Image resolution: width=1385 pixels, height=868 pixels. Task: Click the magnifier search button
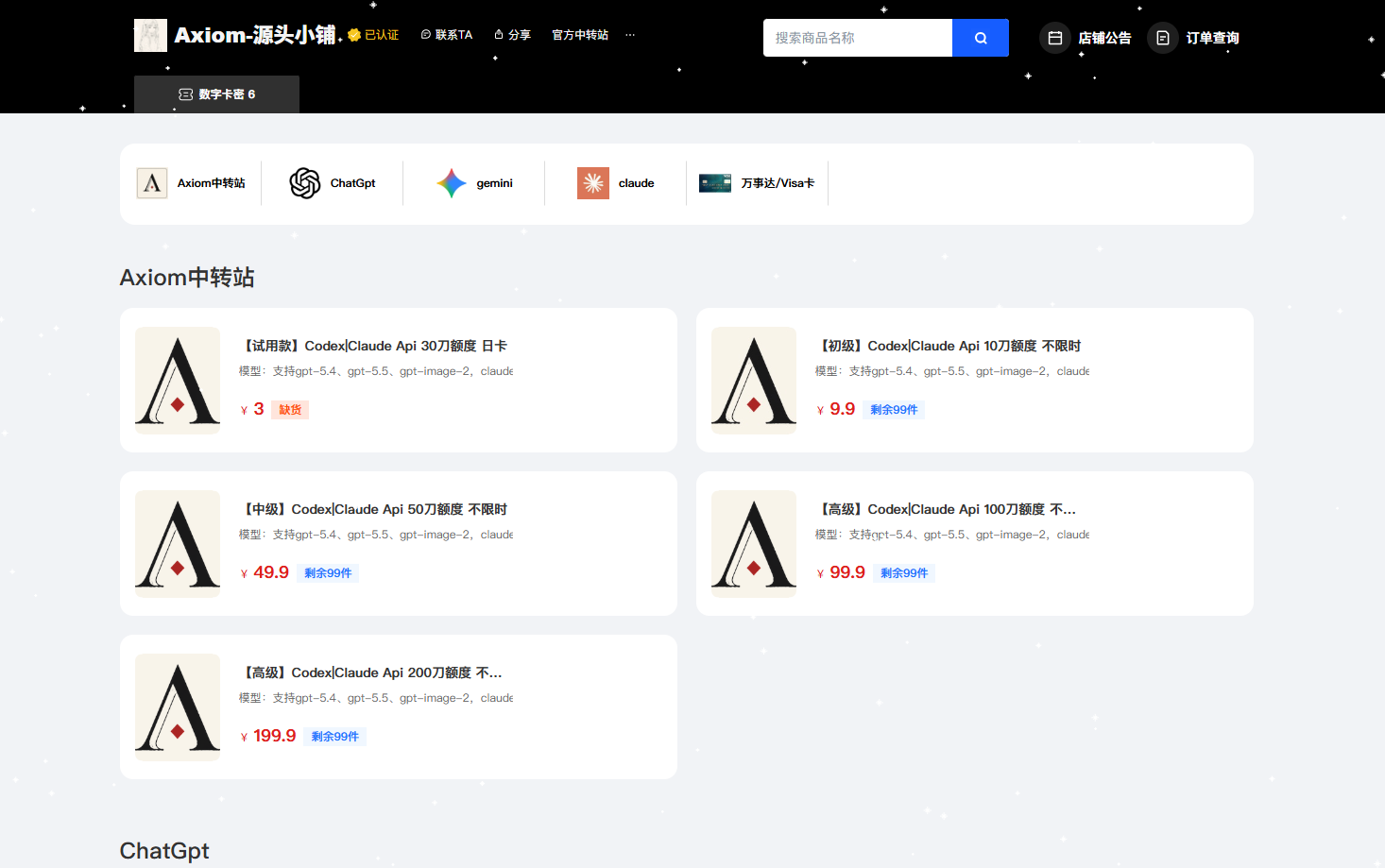[981, 38]
